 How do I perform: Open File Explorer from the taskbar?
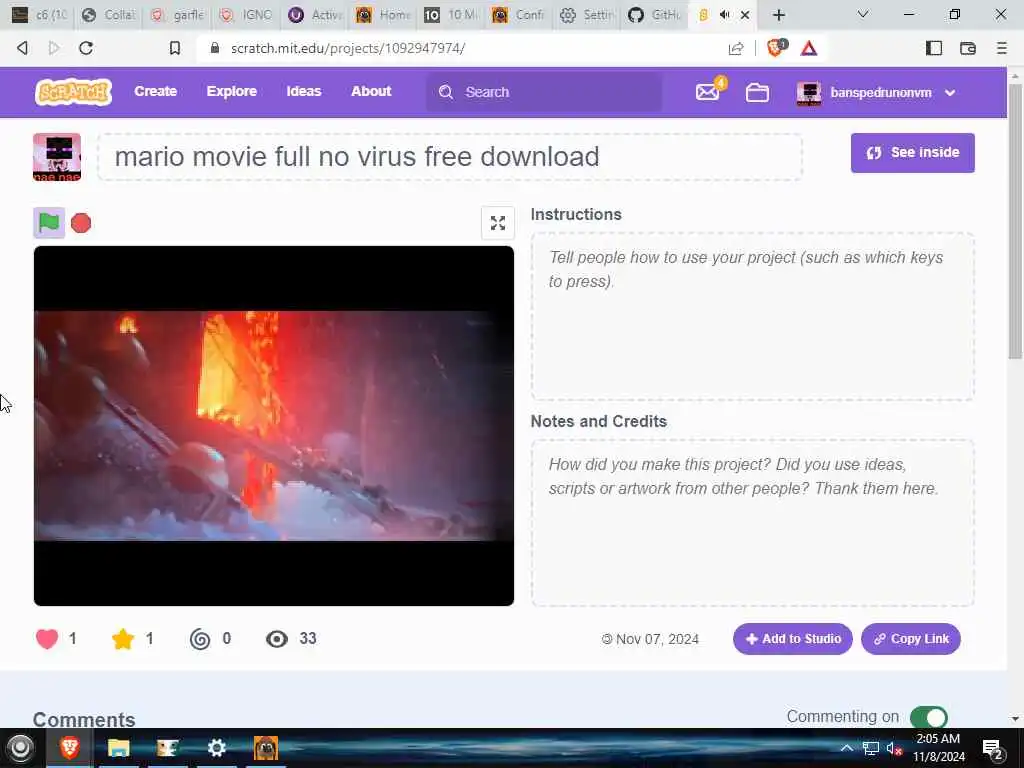point(118,748)
